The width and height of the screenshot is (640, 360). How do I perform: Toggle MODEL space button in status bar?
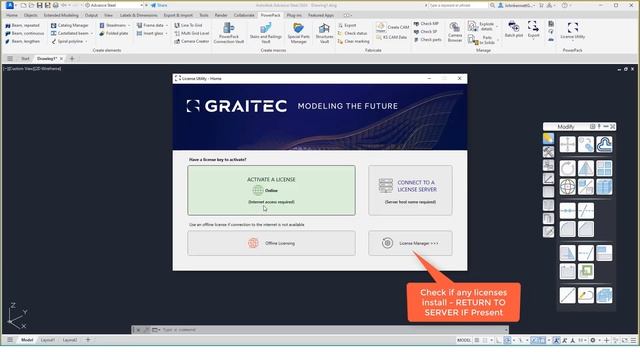[x=464, y=340]
